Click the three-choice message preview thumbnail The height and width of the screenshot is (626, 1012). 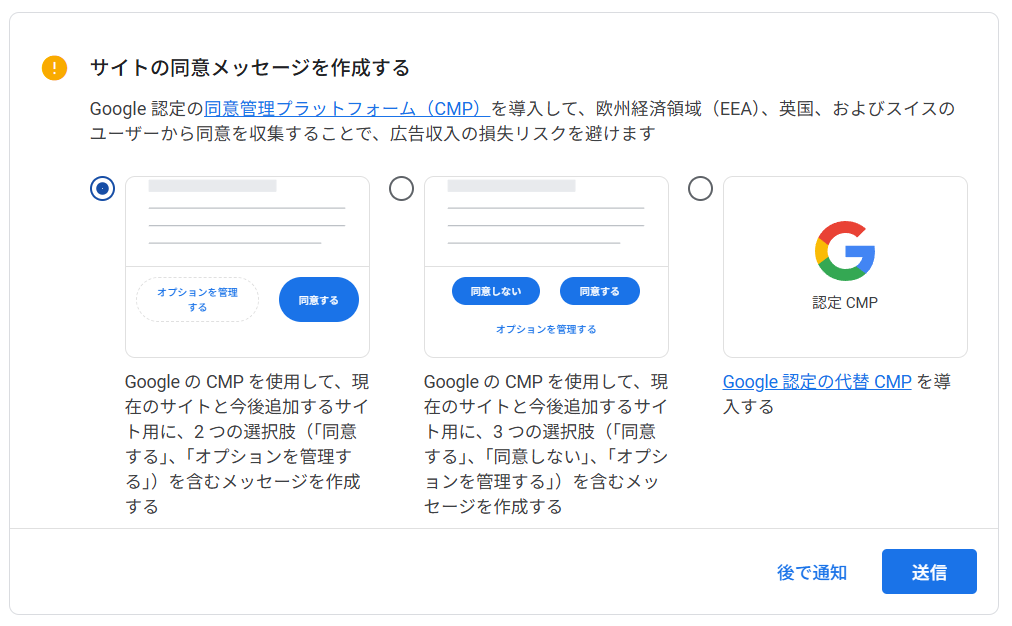click(x=546, y=220)
